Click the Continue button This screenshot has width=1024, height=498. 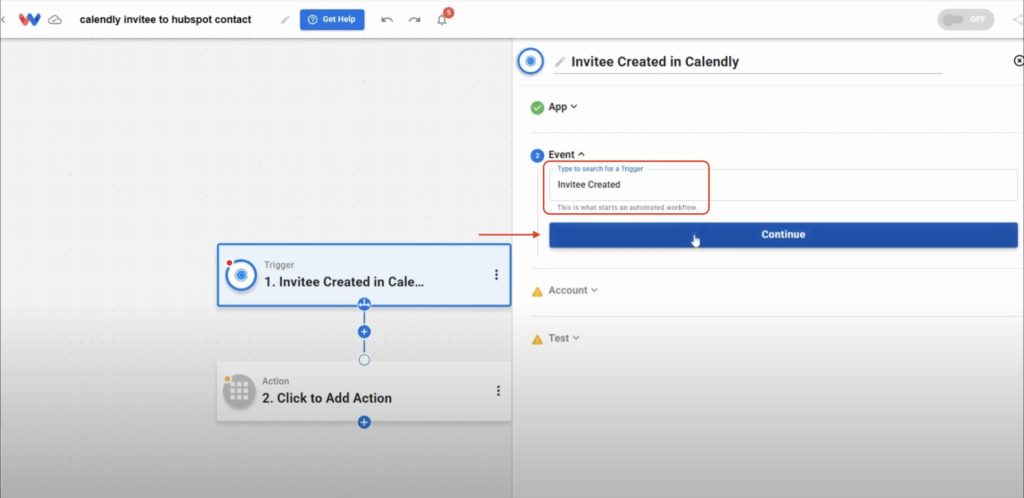pos(783,234)
